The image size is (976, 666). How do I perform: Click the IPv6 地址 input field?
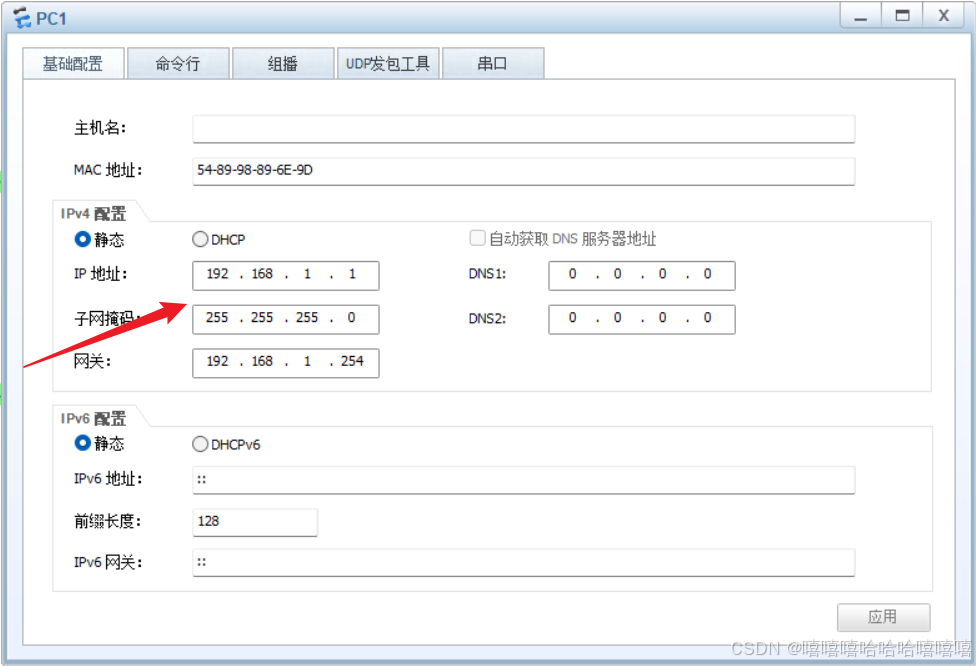pos(523,480)
